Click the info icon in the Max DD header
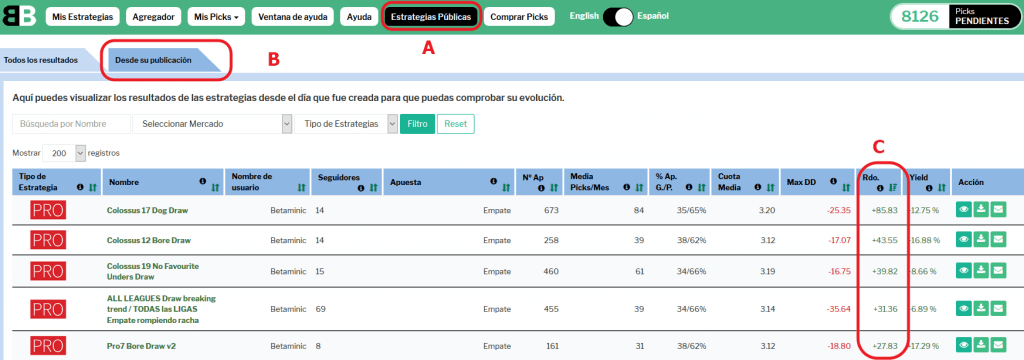1024x360 pixels. coord(833,181)
